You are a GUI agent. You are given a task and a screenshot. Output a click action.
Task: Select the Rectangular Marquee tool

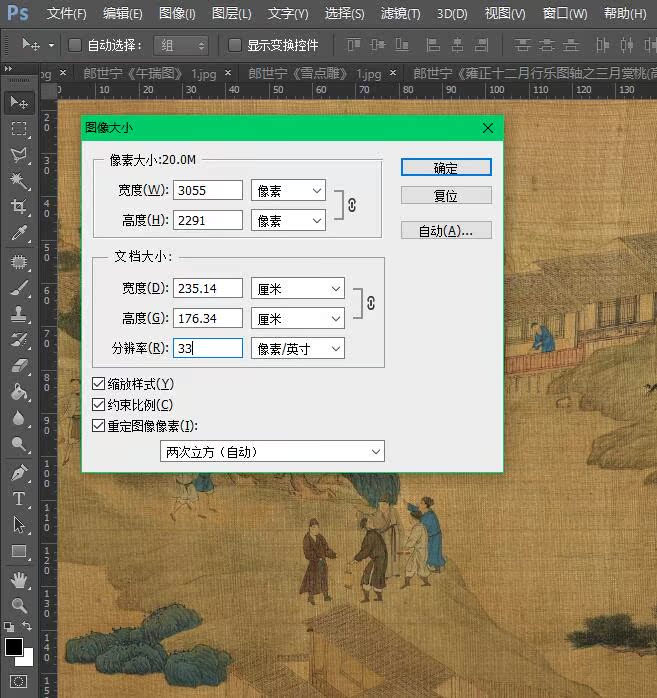pyautogui.click(x=19, y=129)
